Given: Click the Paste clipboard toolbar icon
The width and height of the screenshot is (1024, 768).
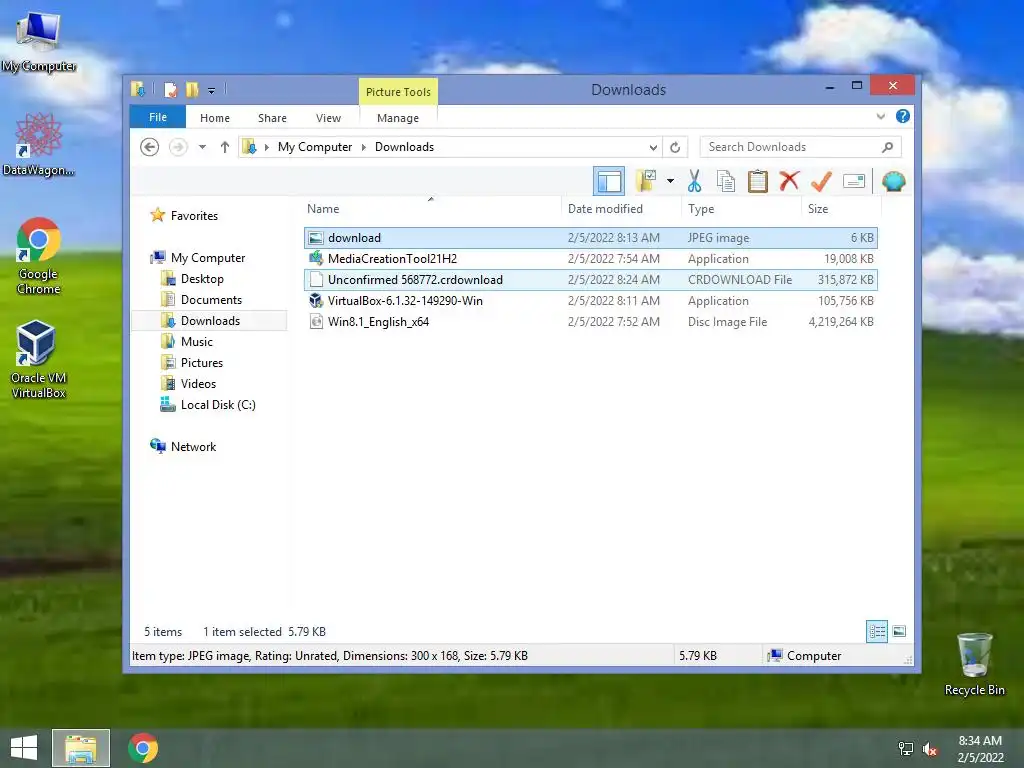Looking at the screenshot, I should tap(758, 181).
